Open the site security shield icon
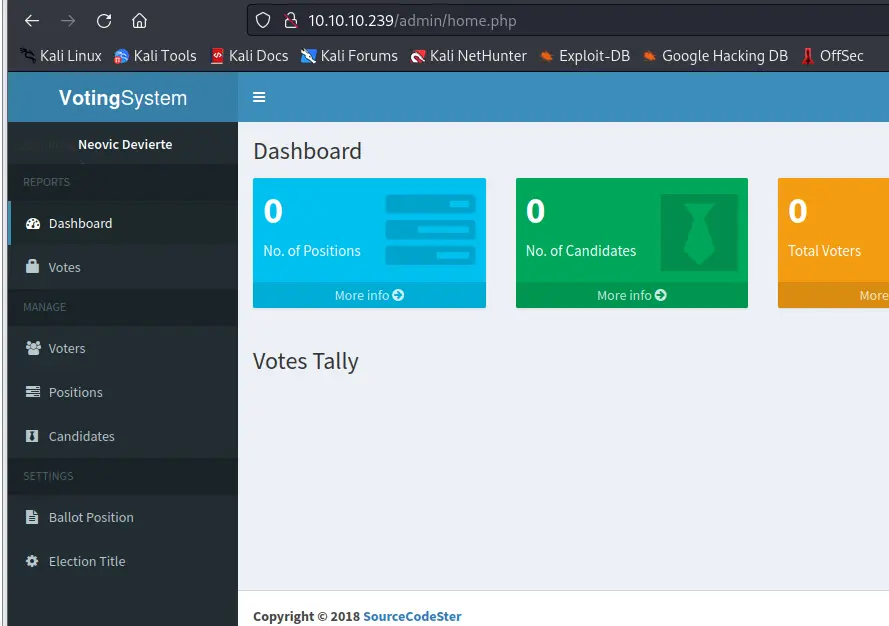 point(263,20)
